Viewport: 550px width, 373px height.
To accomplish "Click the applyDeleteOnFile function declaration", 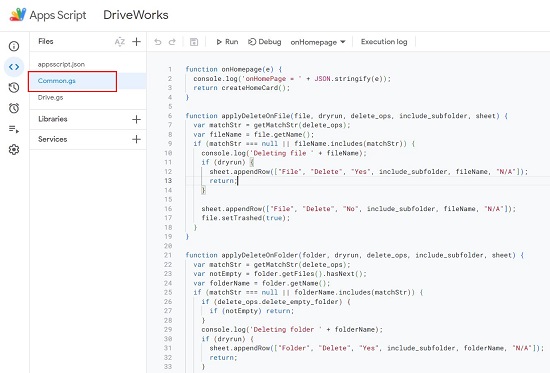I will [x=347, y=116].
